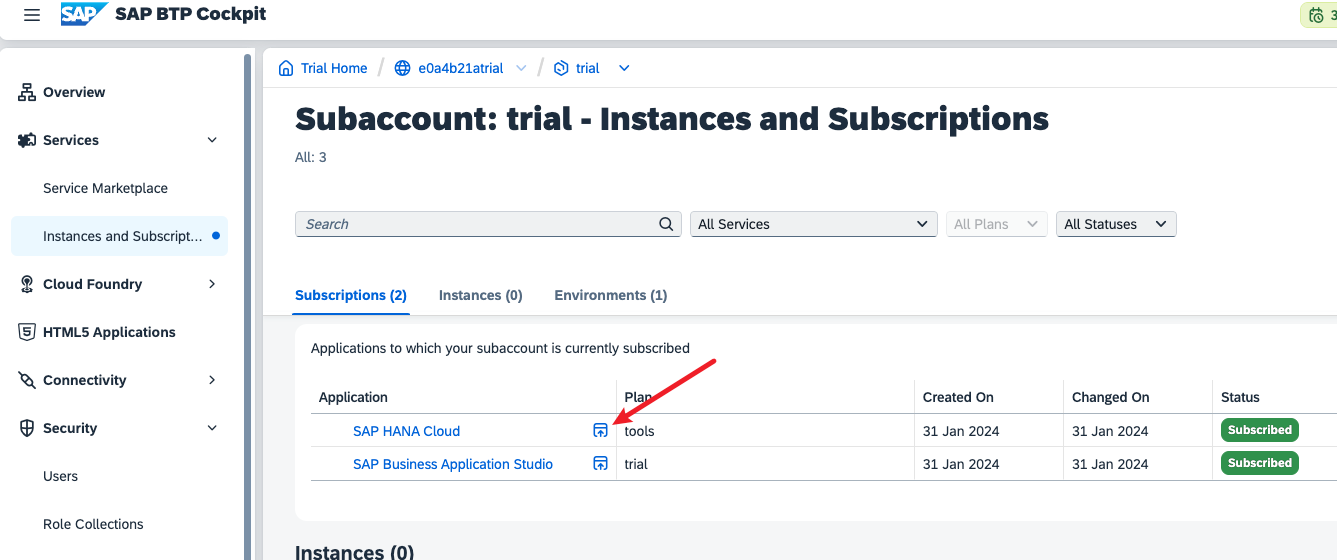
Task: Click the calendar icon in top right
Action: click(x=1316, y=15)
